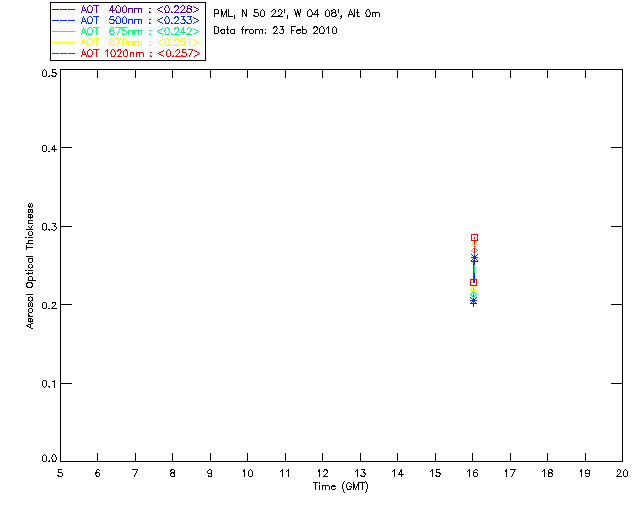Click the lower blue asterisk data marker
Image resolution: width=640 pixels, height=512 pixels.
pyautogui.click(x=473, y=301)
